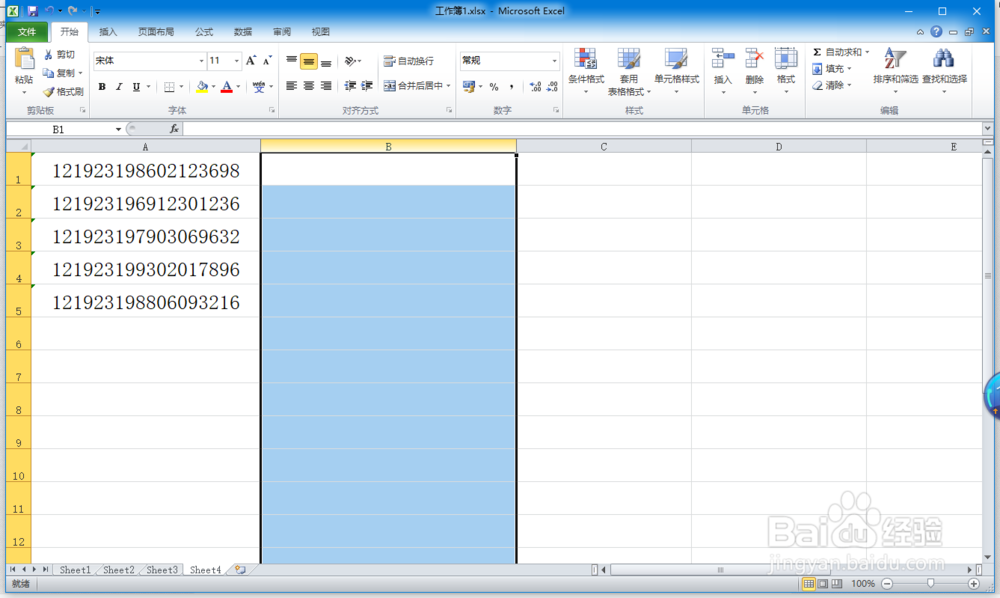Click the text orientation icon
The height and width of the screenshot is (598, 1000).
coord(350,61)
